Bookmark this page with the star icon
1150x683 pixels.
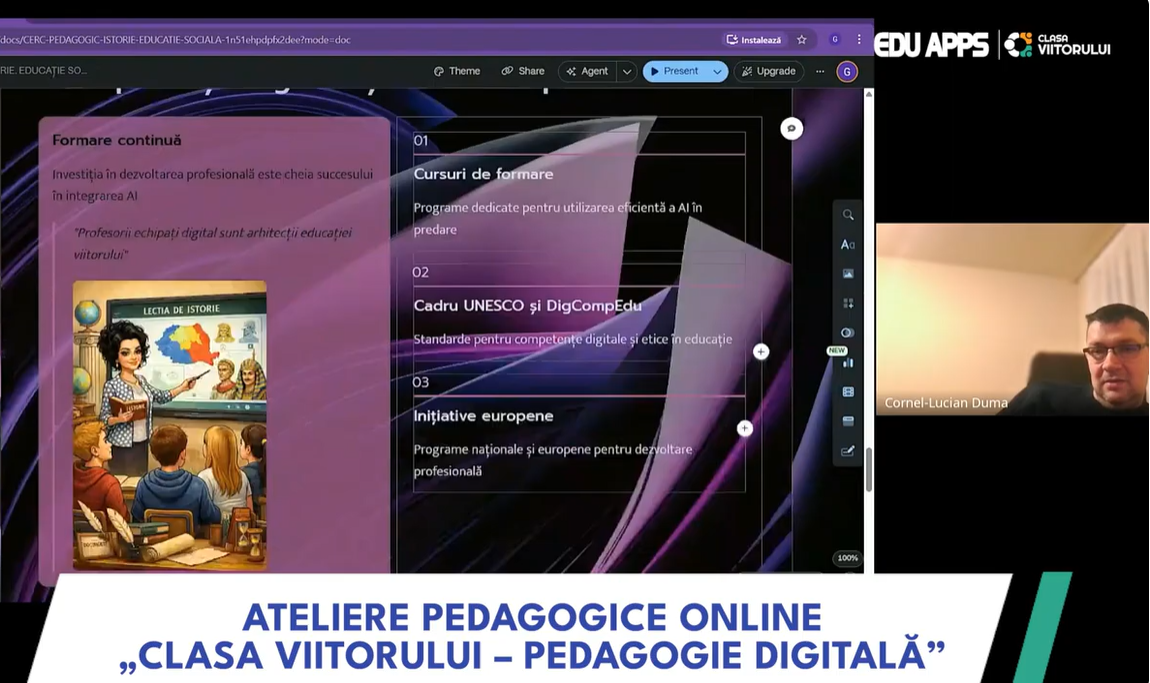(802, 40)
